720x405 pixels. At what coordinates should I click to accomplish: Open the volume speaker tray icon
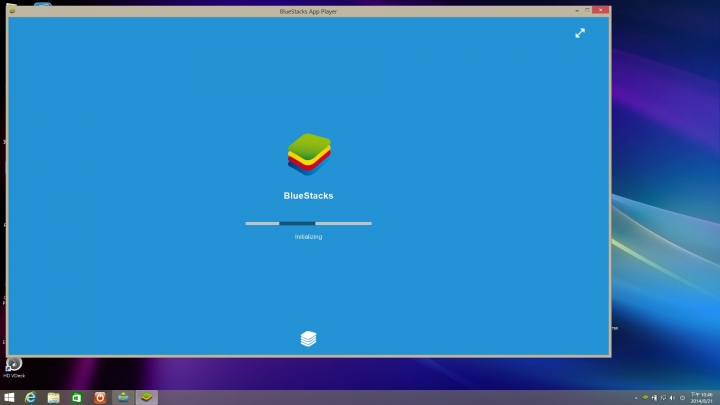pos(672,398)
